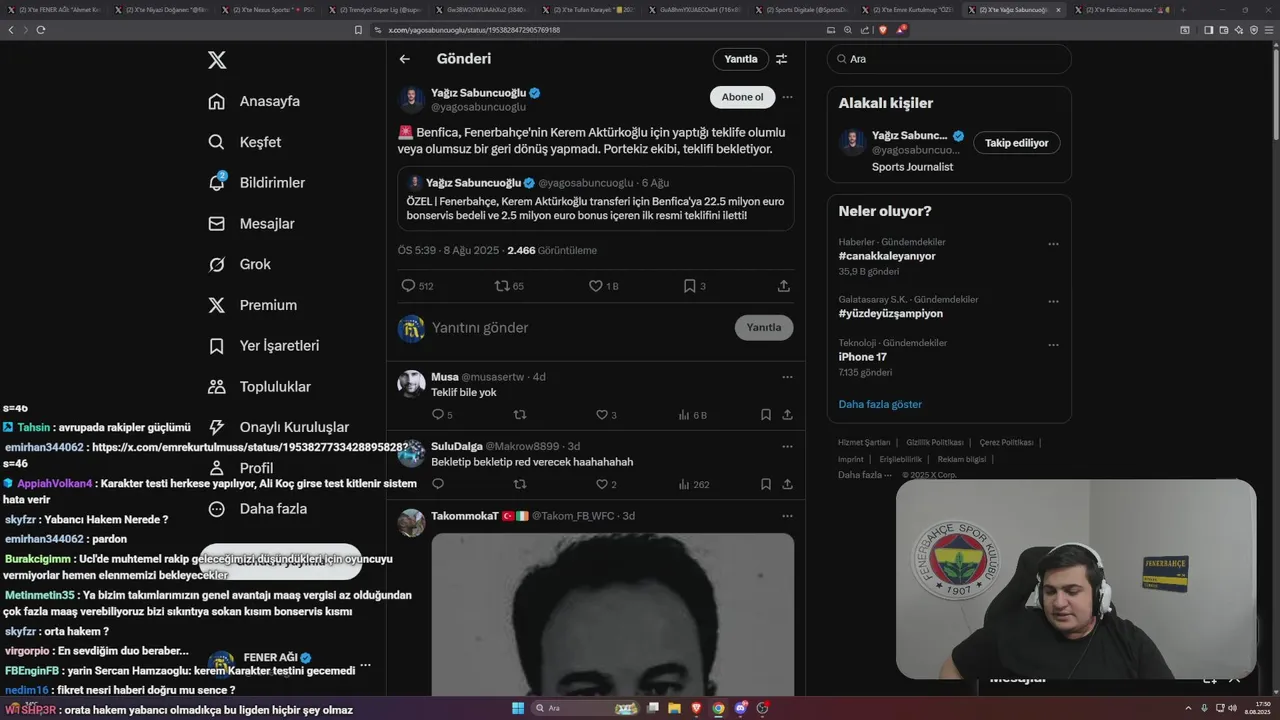Open Topluluklar in the sidebar
The image size is (1280, 720).
259,387
